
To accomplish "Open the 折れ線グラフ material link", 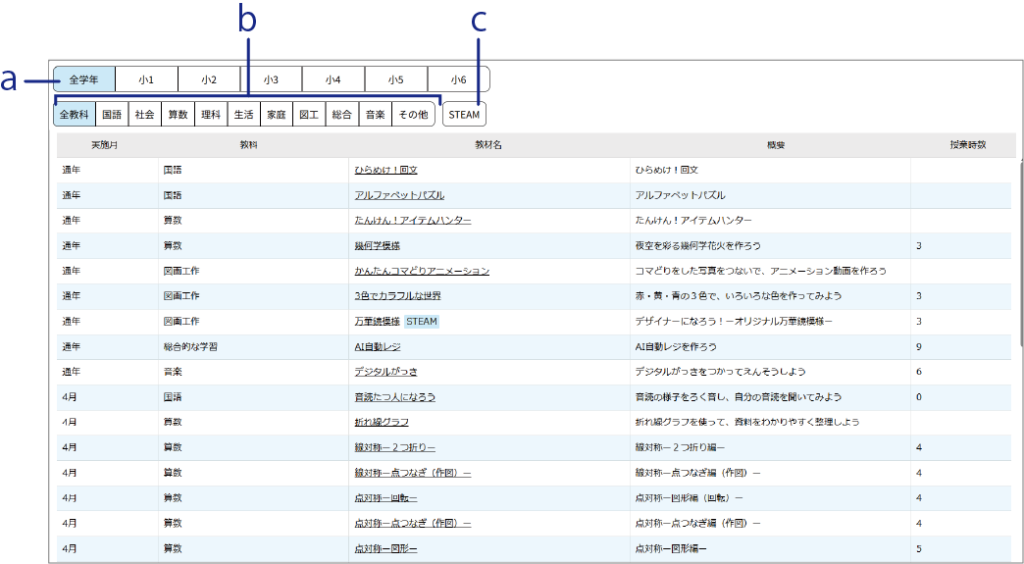I will [x=381, y=422].
